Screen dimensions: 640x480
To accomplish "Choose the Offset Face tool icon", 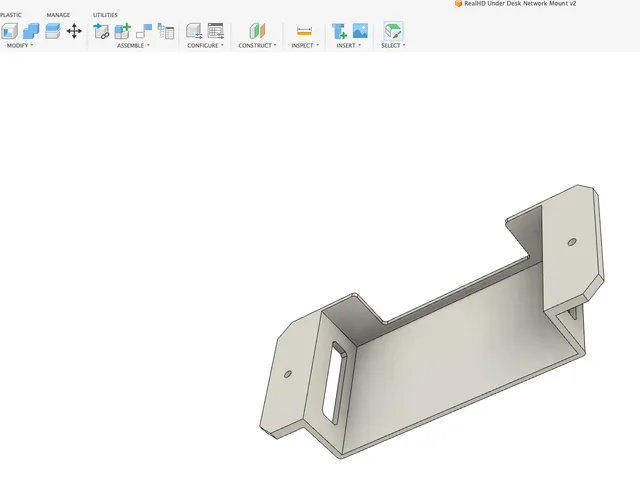I will (x=53, y=31).
